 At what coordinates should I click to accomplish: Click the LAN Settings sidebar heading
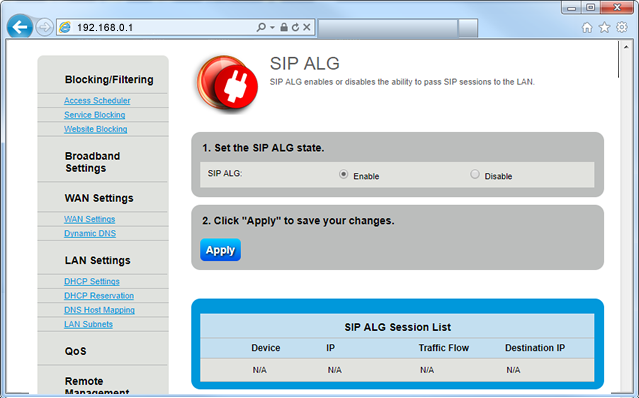pyautogui.click(x=97, y=260)
